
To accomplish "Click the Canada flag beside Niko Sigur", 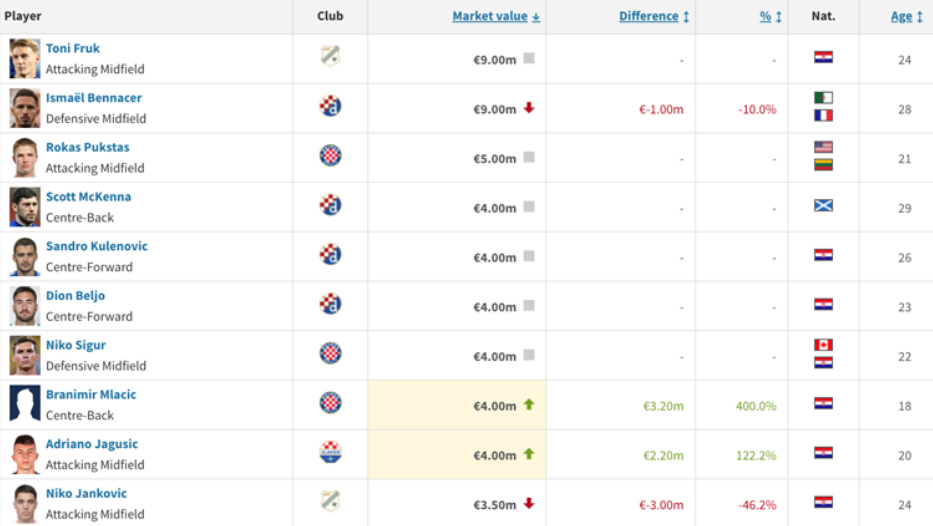I will pos(823,345).
